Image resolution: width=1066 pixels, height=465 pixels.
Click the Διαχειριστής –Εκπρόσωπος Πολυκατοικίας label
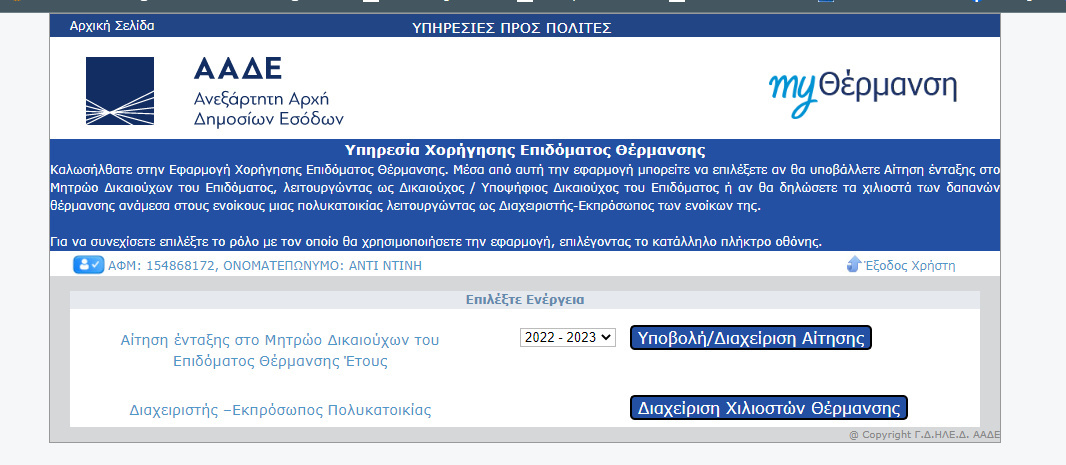point(280,410)
